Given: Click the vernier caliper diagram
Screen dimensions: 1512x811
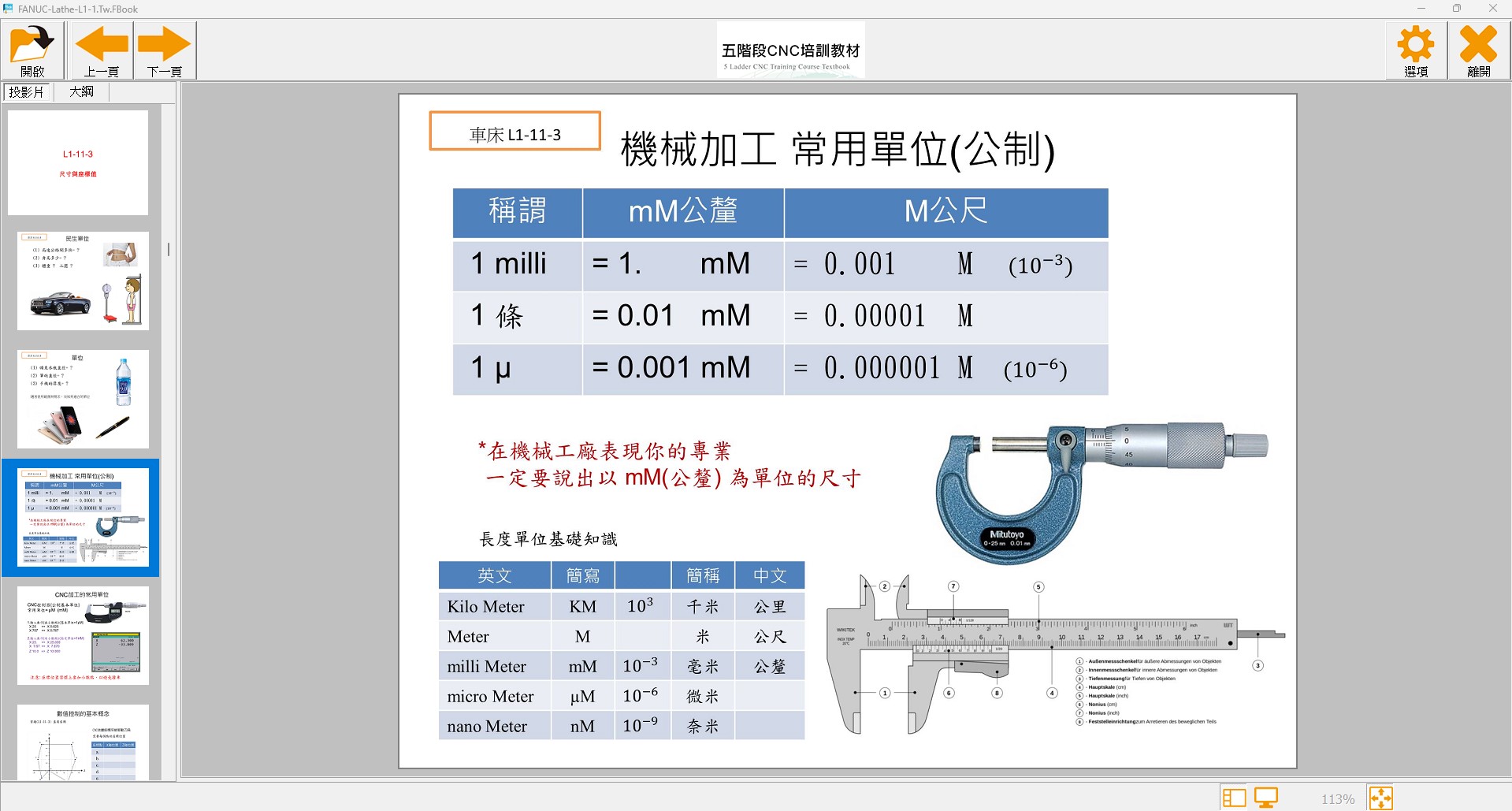Looking at the screenshot, I should click(x=1055, y=654).
